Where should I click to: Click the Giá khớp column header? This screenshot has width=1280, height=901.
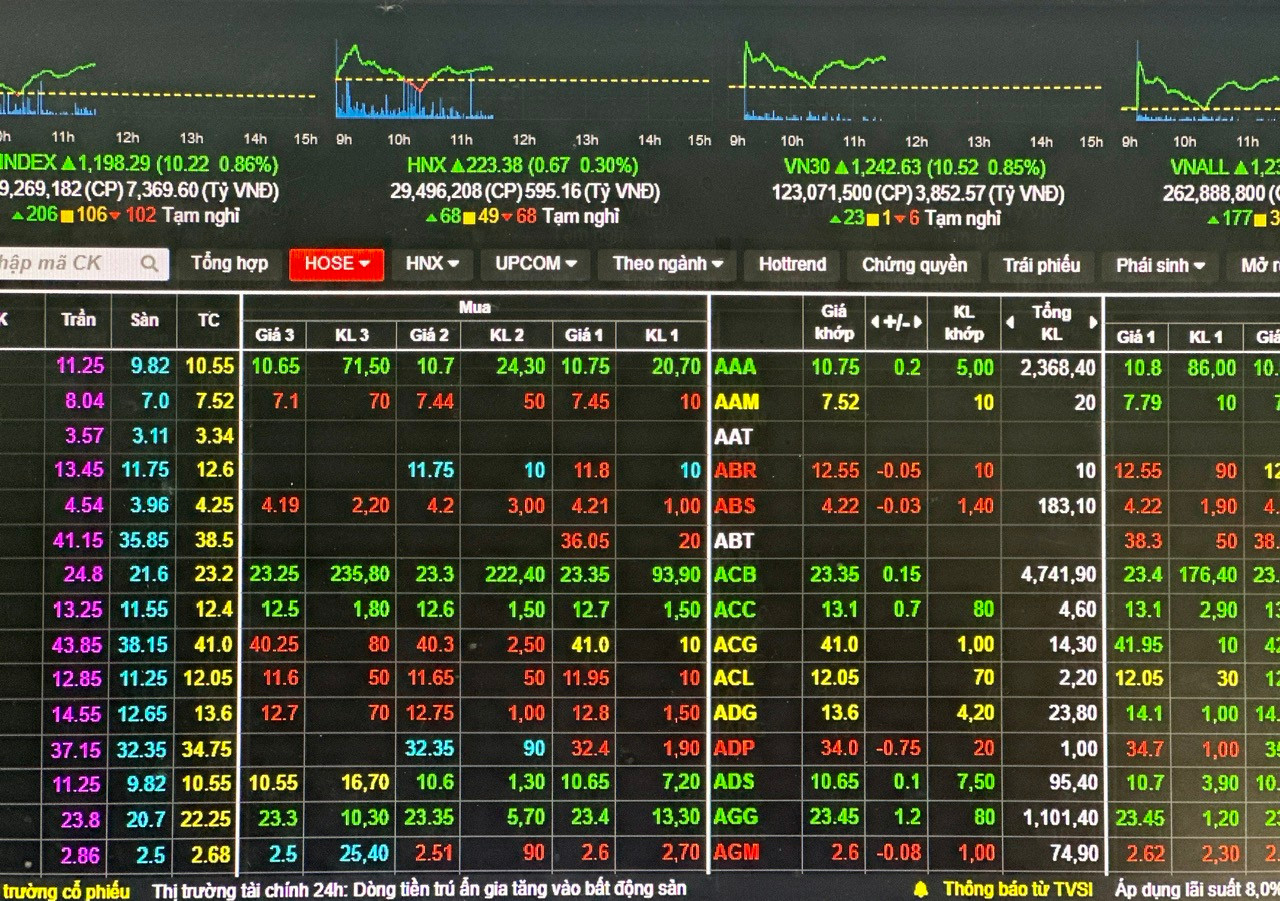[834, 322]
